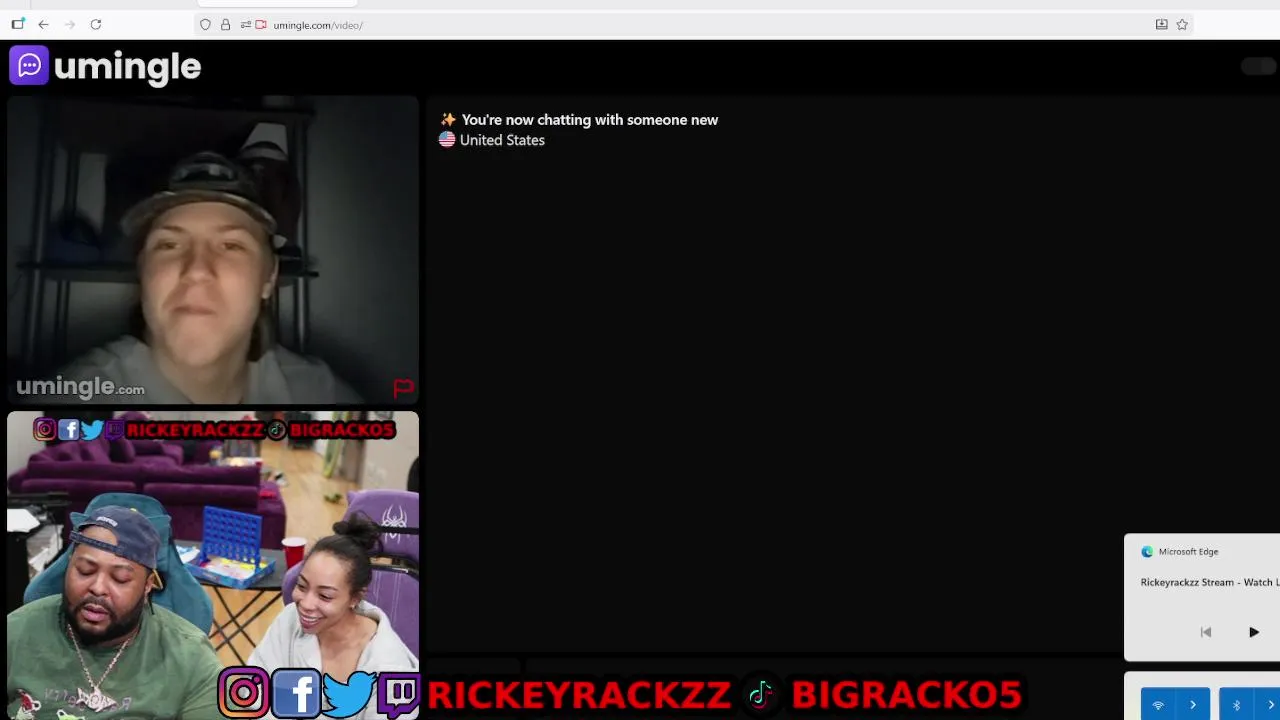Reload the umingle page
This screenshot has height=720, width=1280.
point(96,24)
